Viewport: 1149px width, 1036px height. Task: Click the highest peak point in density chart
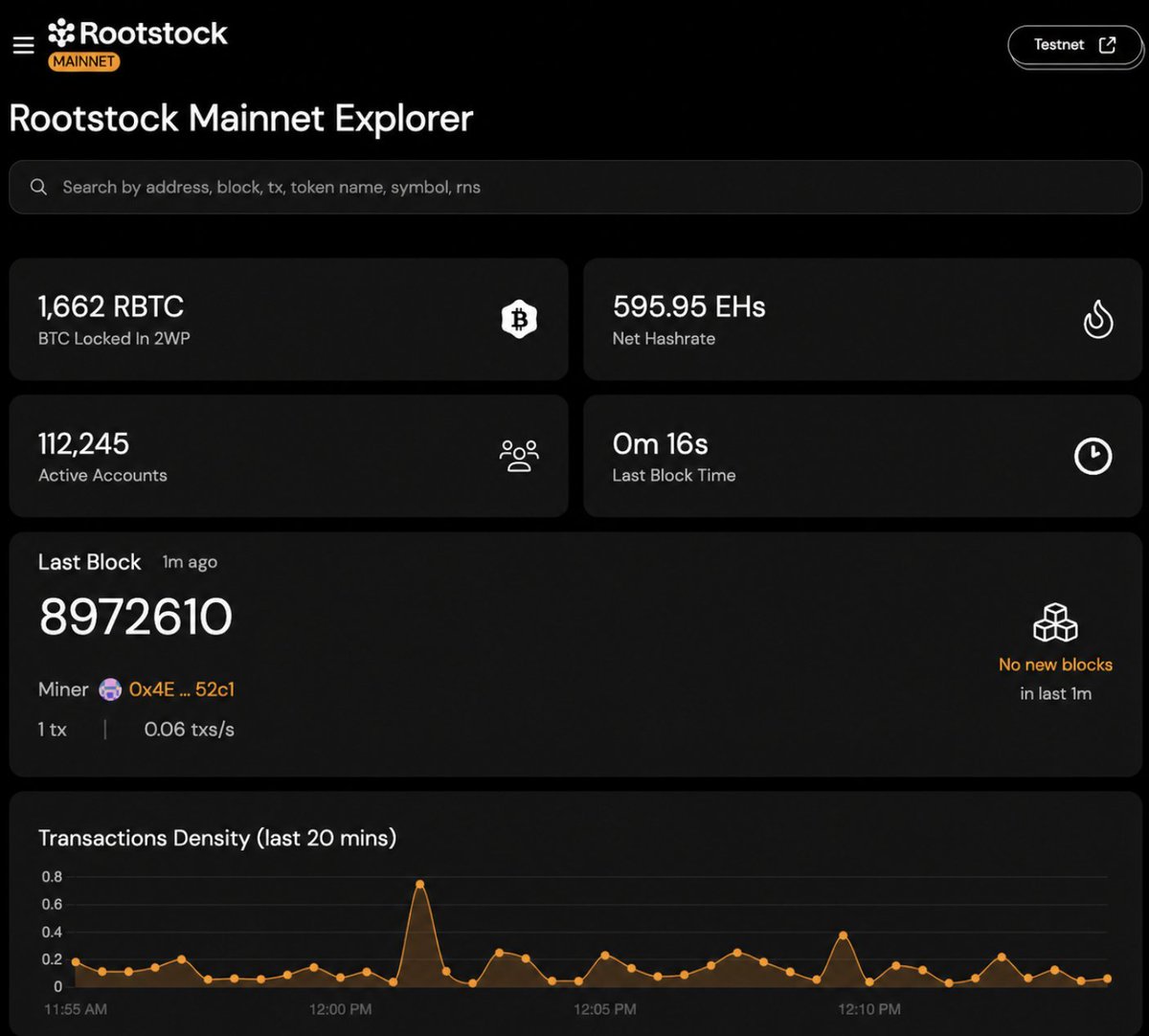pos(419,884)
